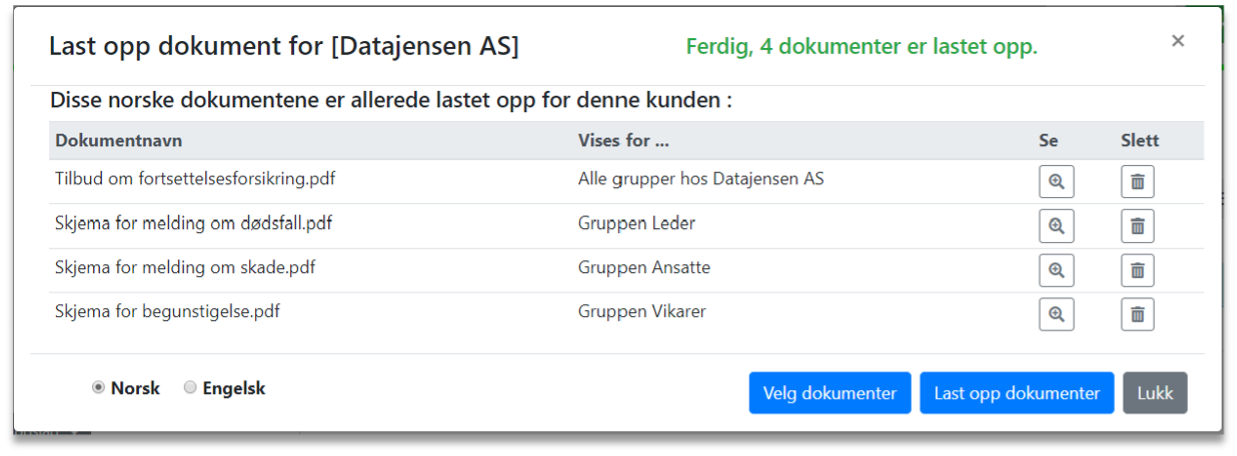Click the Skjema for begunstigelse.pdf row name

(x=167, y=312)
